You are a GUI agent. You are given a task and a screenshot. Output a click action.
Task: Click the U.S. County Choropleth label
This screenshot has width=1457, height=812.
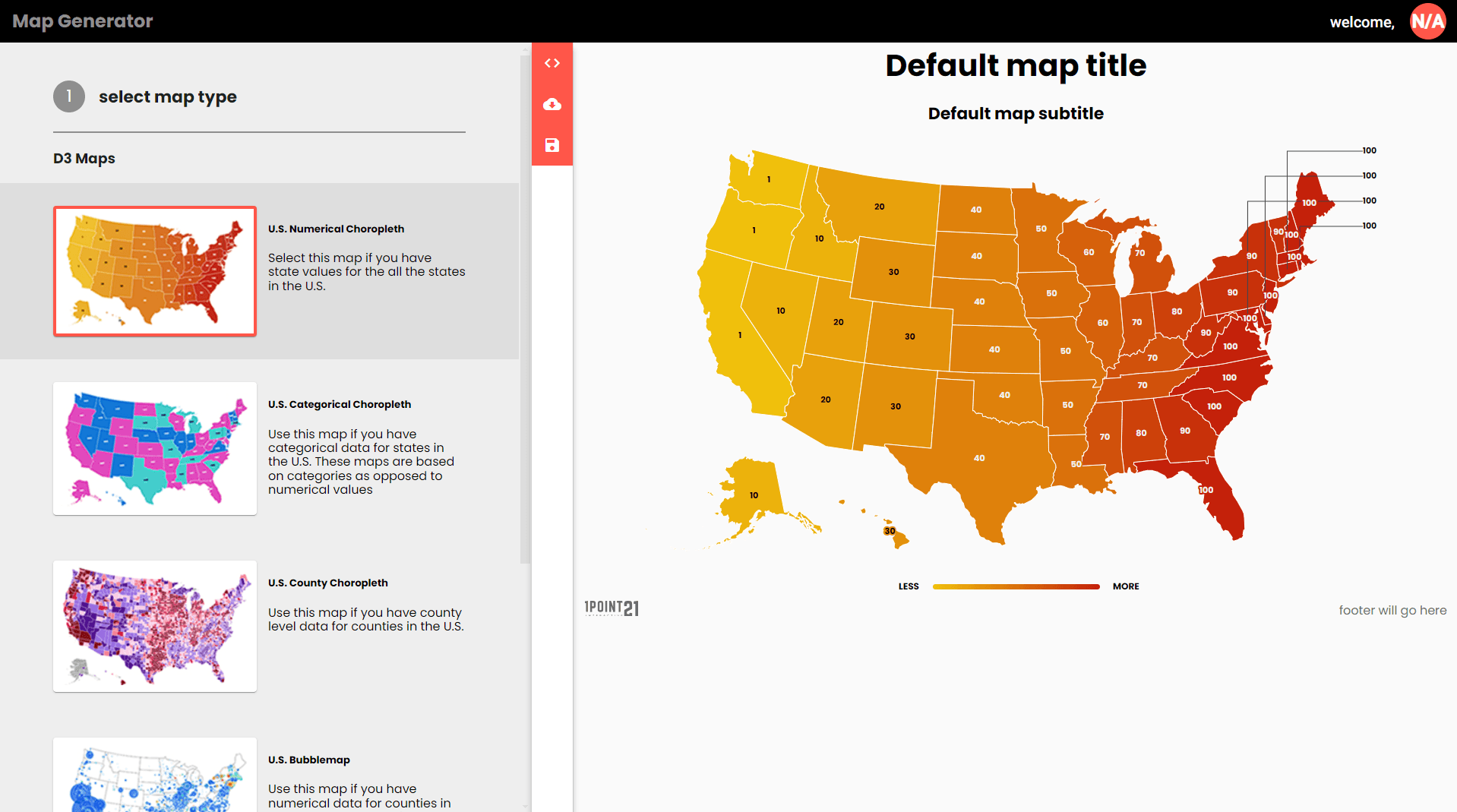click(328, 583)
